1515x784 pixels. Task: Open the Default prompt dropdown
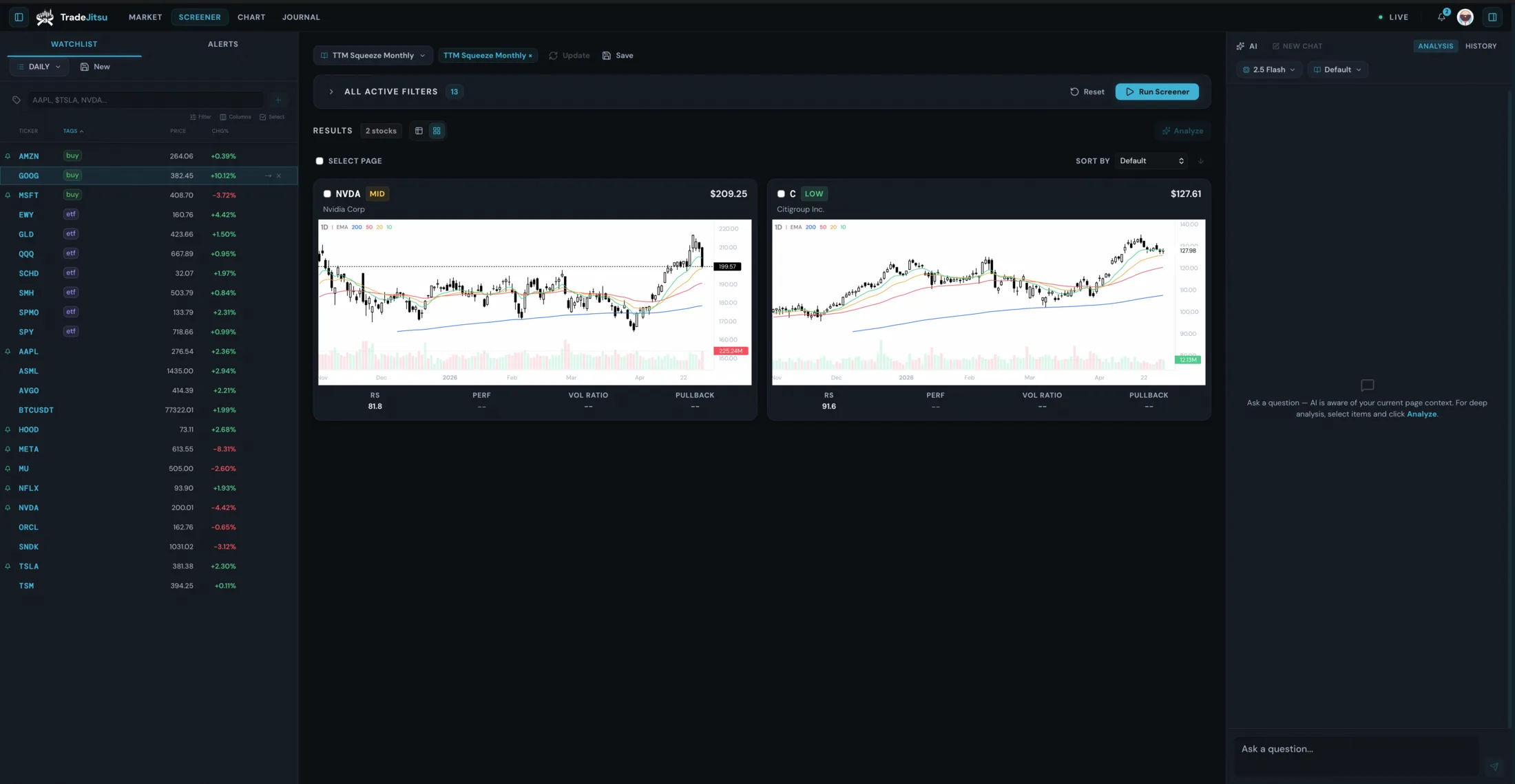[x=1337, y=70]
